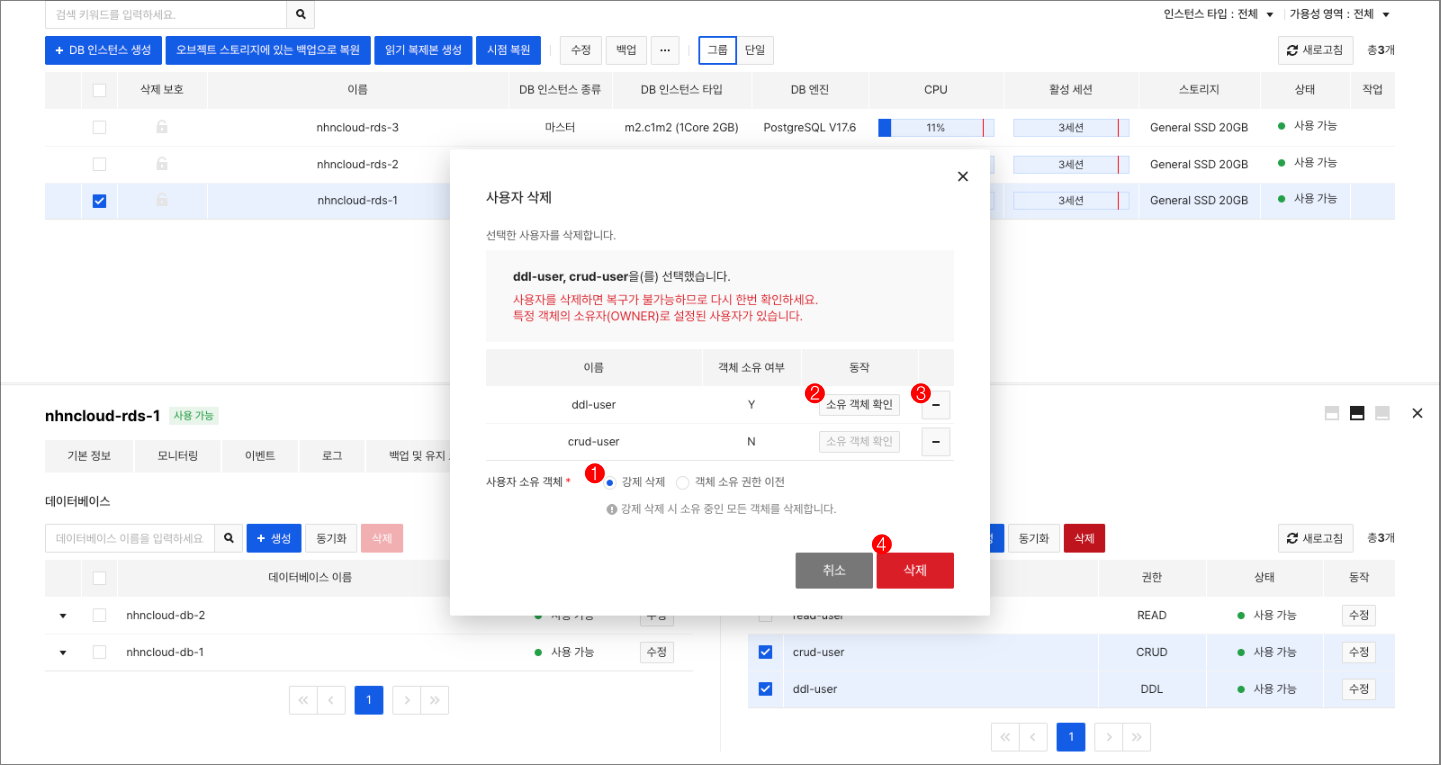Image resolution: width=1441 pixels, height=765 pixels.
Task: Expand the nhncloud-db-1 database row
Action: (x=62, y=651)
